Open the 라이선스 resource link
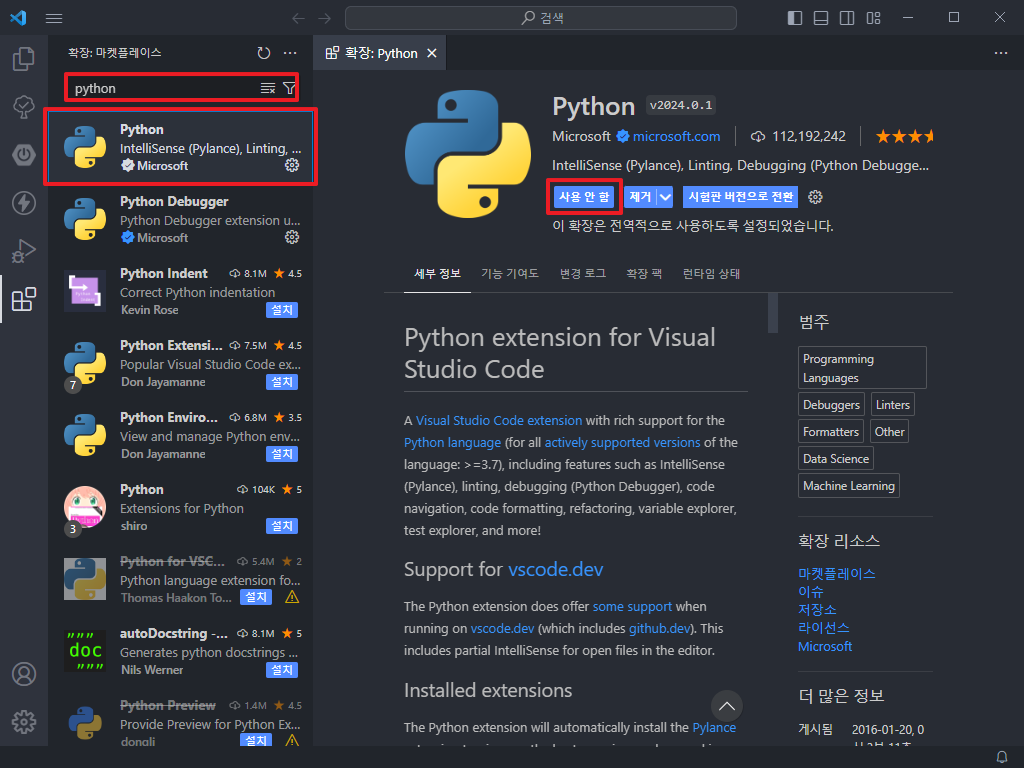Viewport: 1024px width, 768px height. pos(824,628)
